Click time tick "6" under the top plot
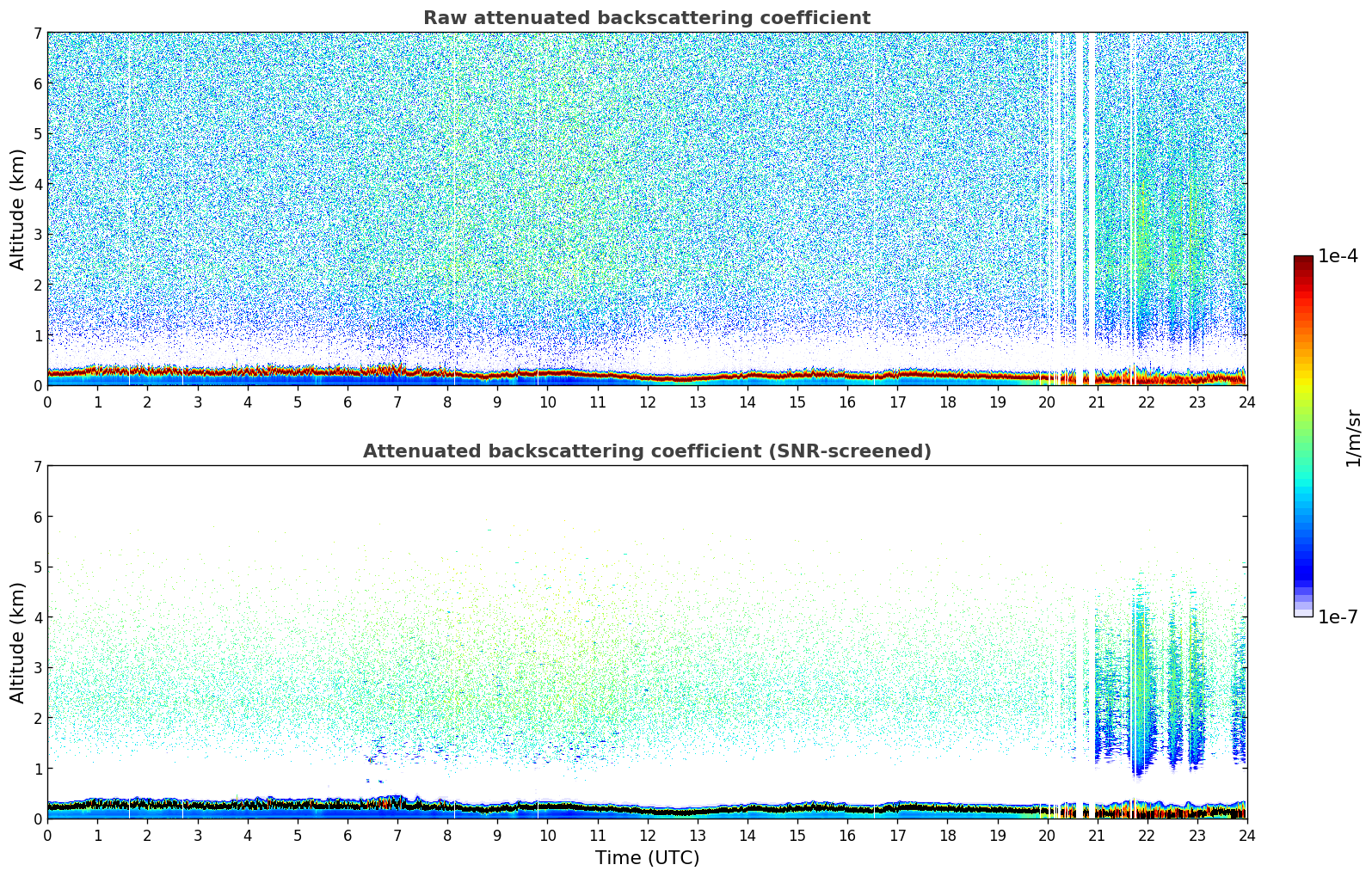 [348, 402]
